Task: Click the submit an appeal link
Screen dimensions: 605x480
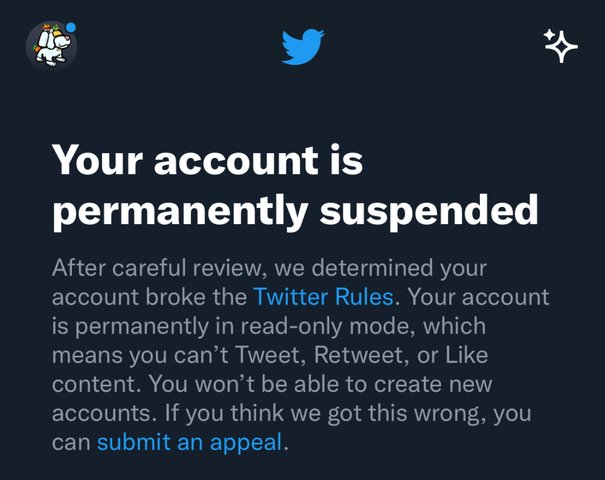Action: click(x=189, y=442)
